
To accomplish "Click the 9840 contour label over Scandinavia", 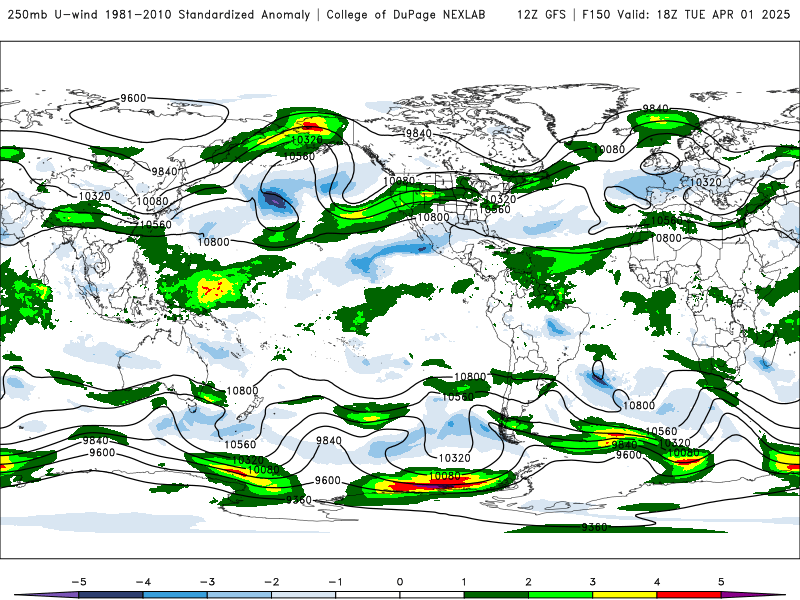I will (655, 108).
